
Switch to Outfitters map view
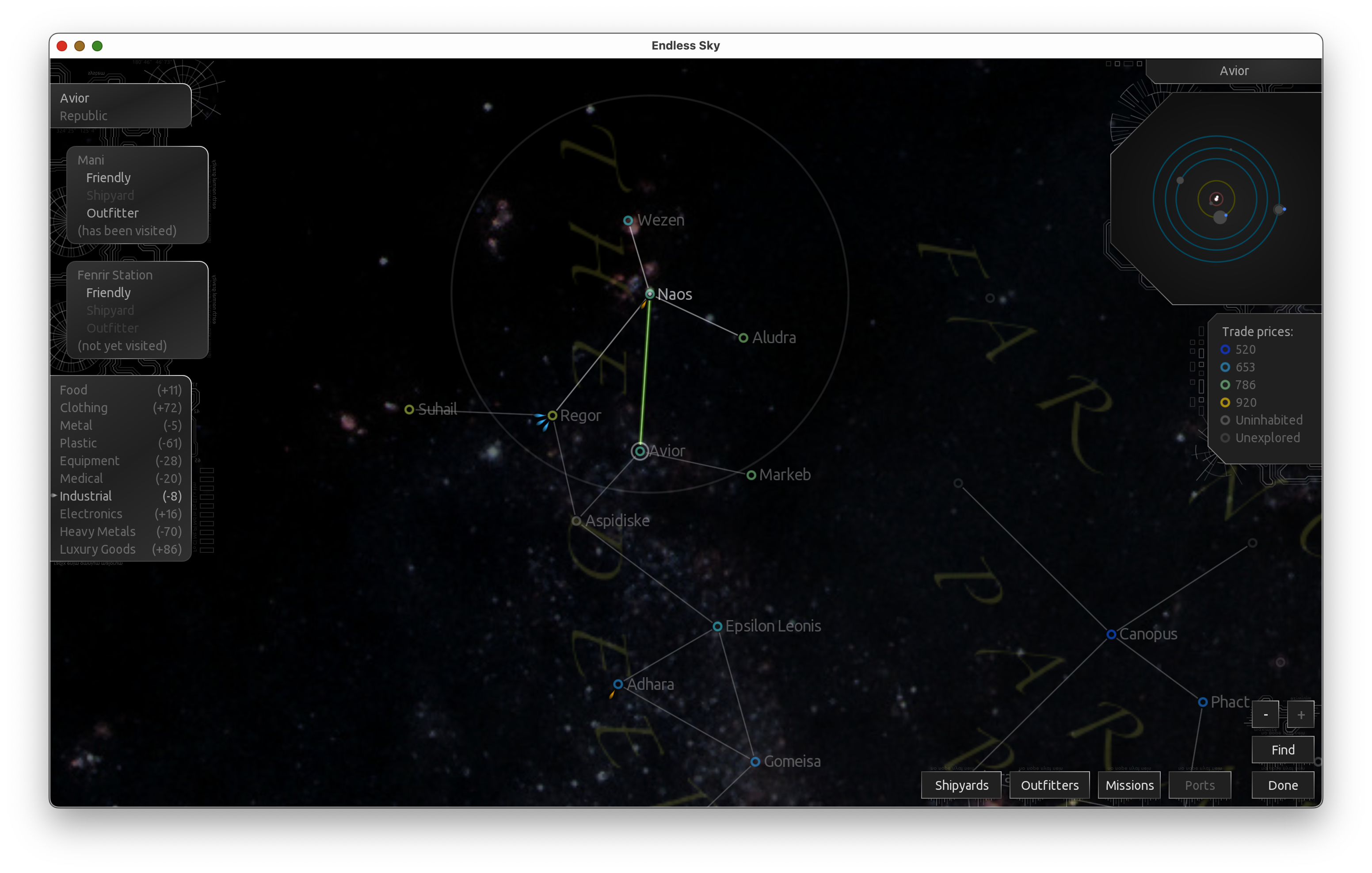(1049, 785)
